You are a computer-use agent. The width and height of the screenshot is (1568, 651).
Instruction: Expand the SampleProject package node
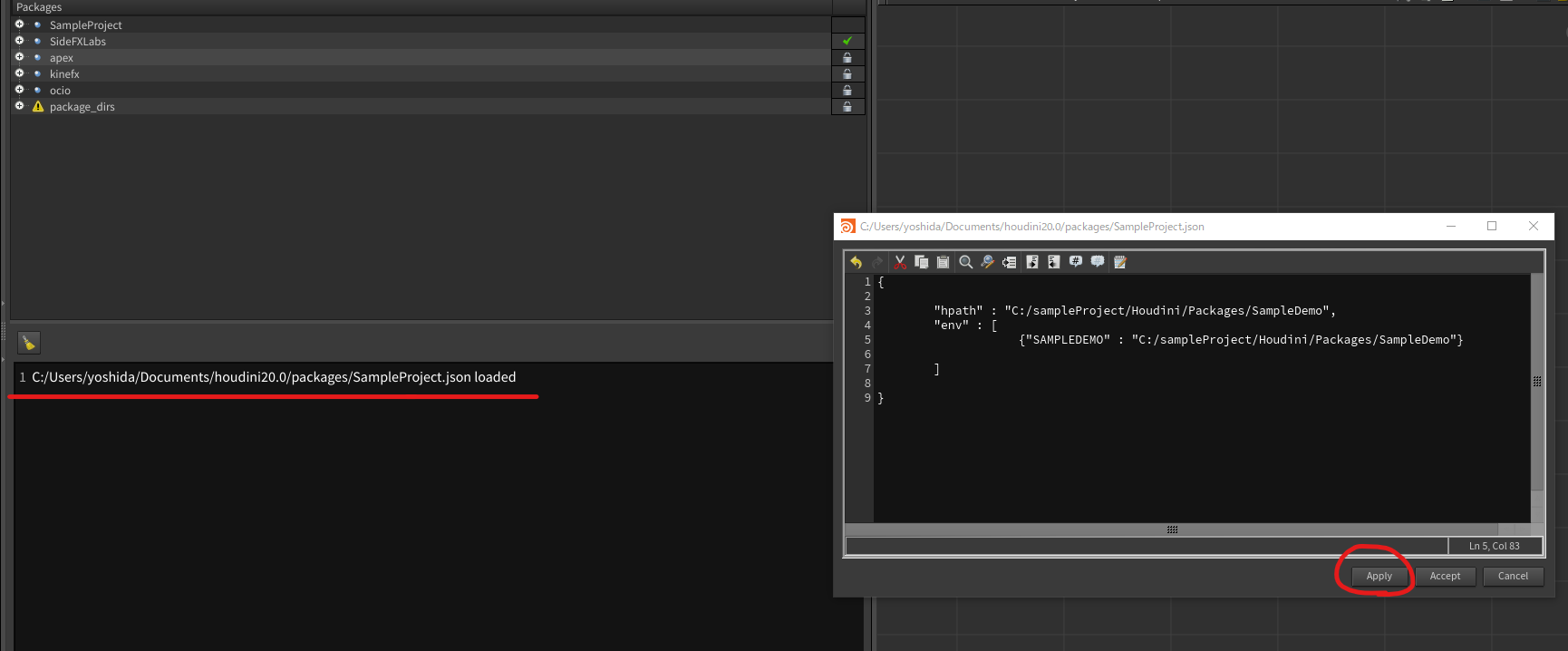click(x=19, y=24)
